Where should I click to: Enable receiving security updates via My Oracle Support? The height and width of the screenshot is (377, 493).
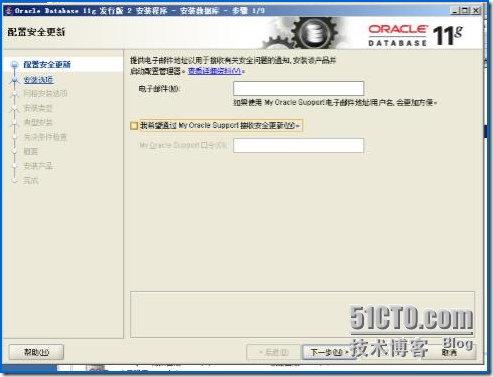click(x=134, y=126)
